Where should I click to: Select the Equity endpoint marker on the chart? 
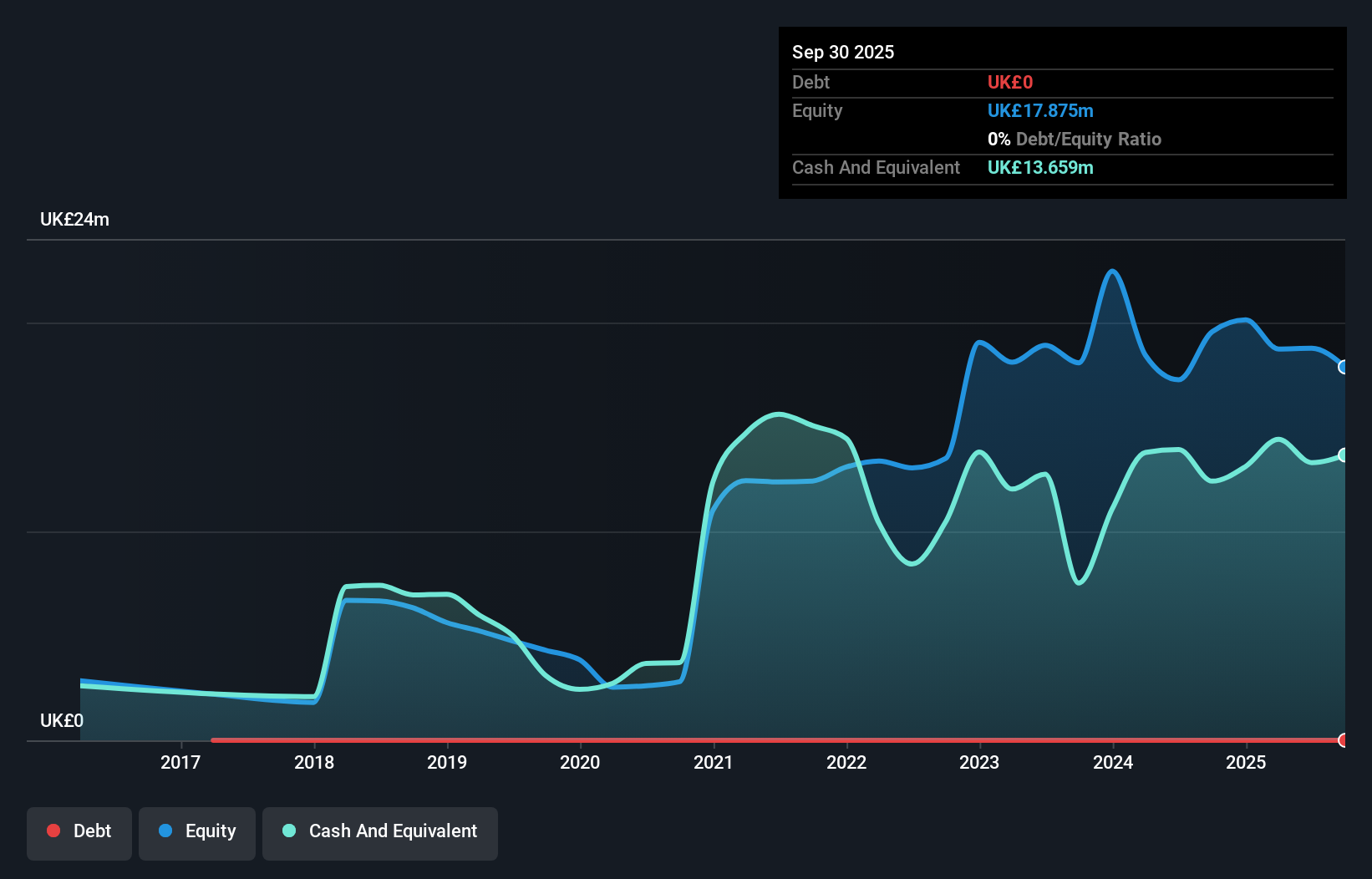[1344, 367]
